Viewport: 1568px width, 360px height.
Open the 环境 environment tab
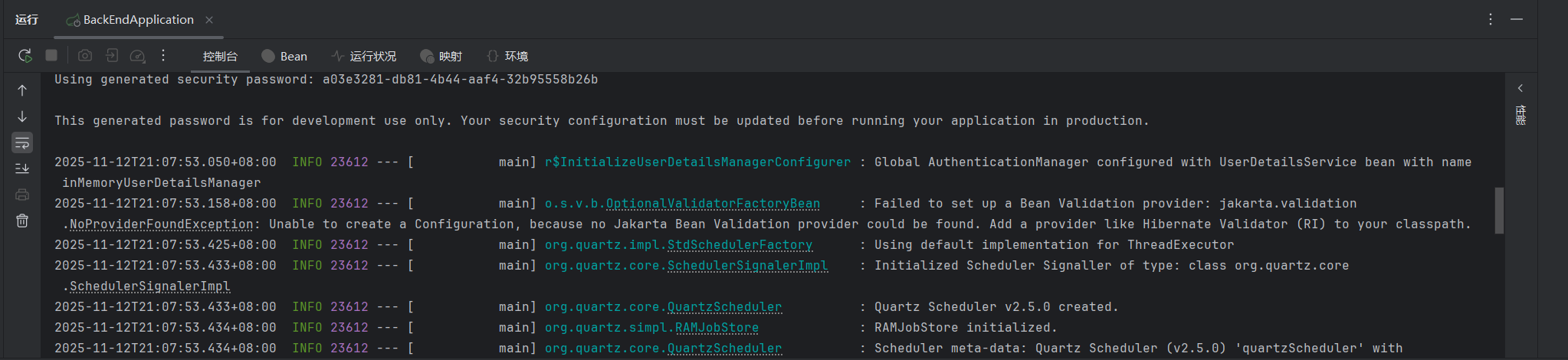pyautogui.click(x=507, y=57)
